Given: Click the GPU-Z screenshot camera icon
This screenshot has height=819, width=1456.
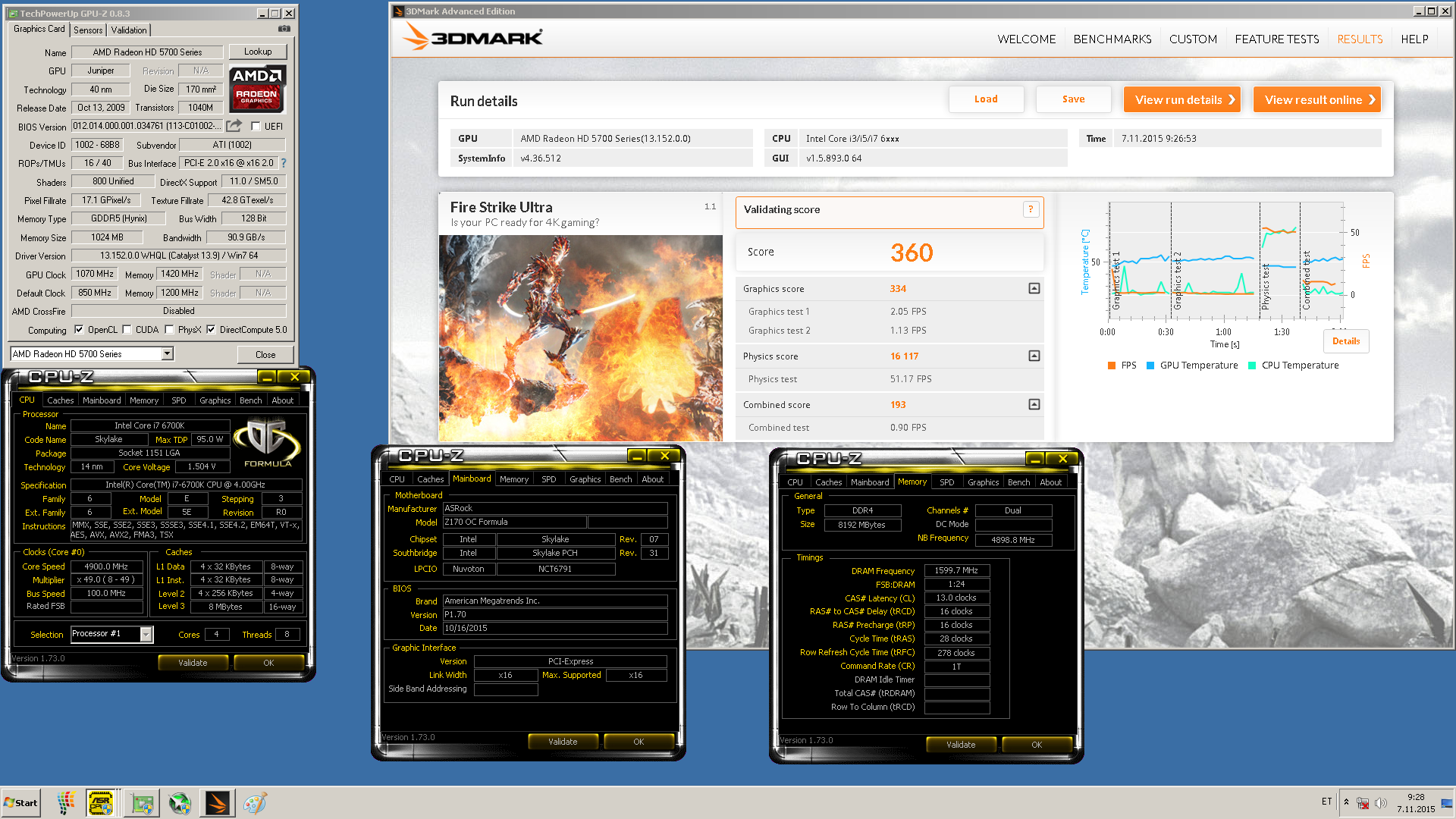Looking at the screenshot, I should [284, 29].
